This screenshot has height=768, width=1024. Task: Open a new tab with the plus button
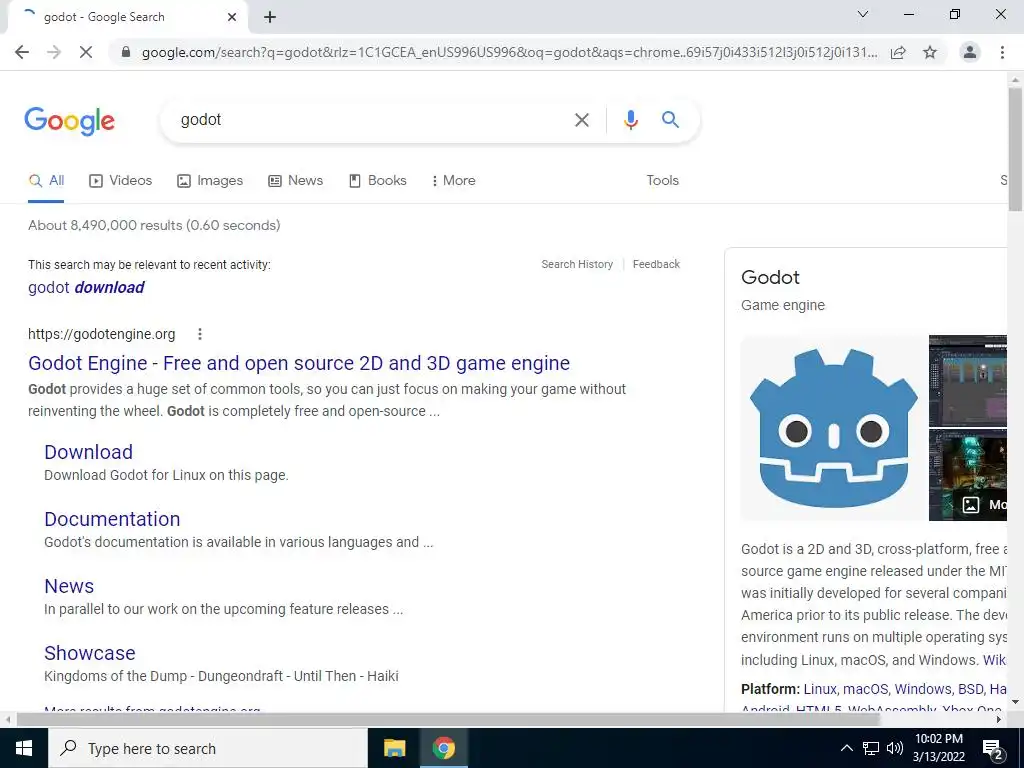(x=270, y=18)
